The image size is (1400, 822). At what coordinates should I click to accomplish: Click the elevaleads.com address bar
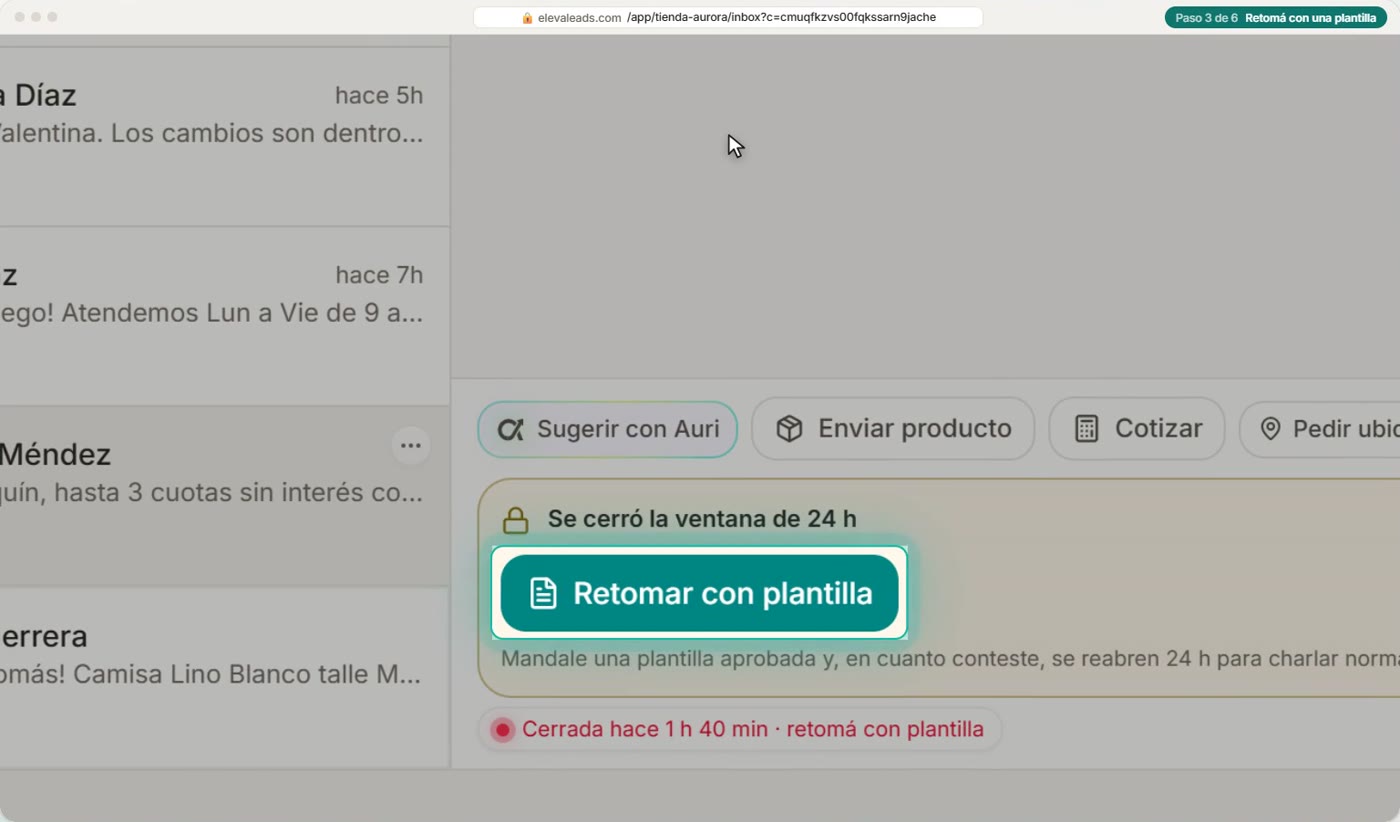click(728, 18)
